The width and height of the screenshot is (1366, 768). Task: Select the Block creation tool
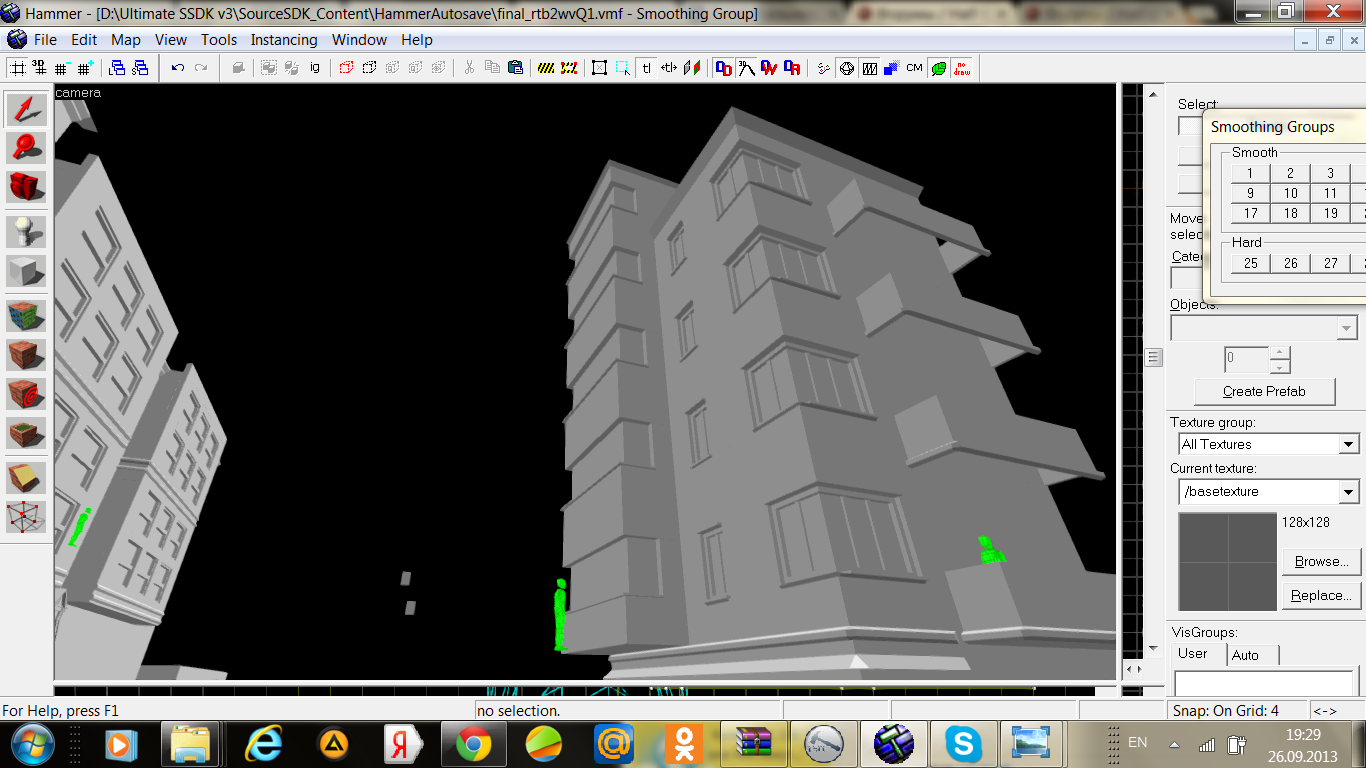[x=27, y=271]
